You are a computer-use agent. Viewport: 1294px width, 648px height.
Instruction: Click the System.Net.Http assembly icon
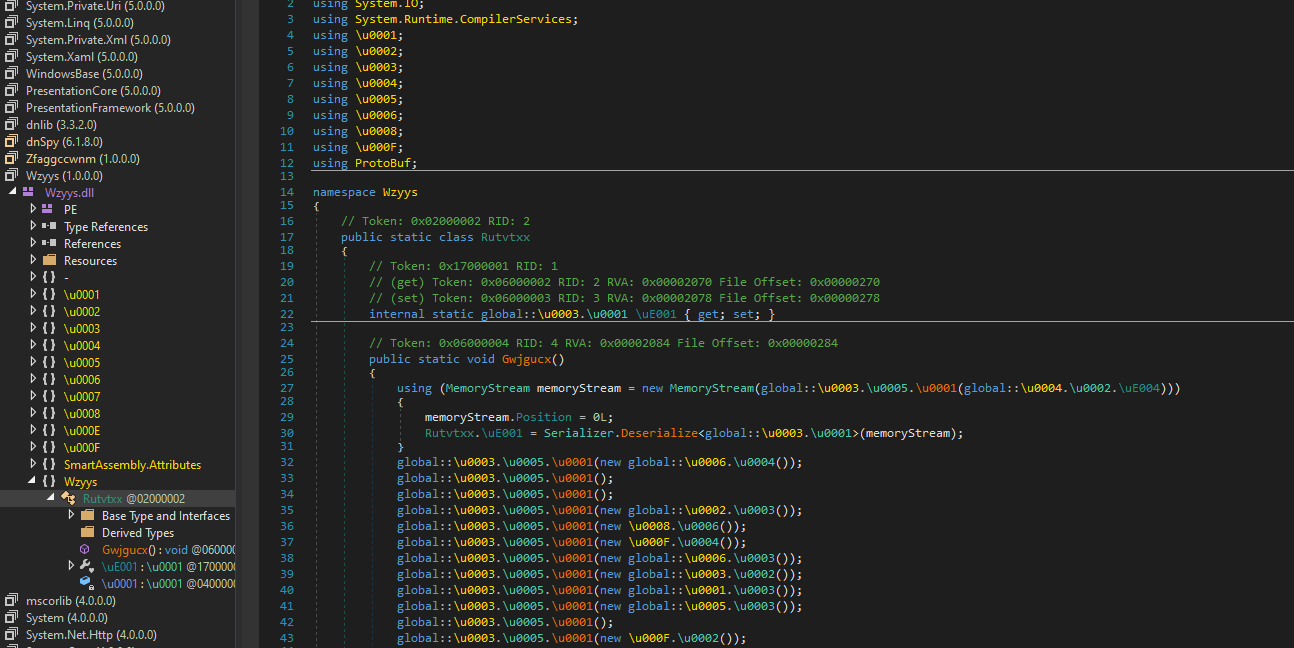[11, 635]
